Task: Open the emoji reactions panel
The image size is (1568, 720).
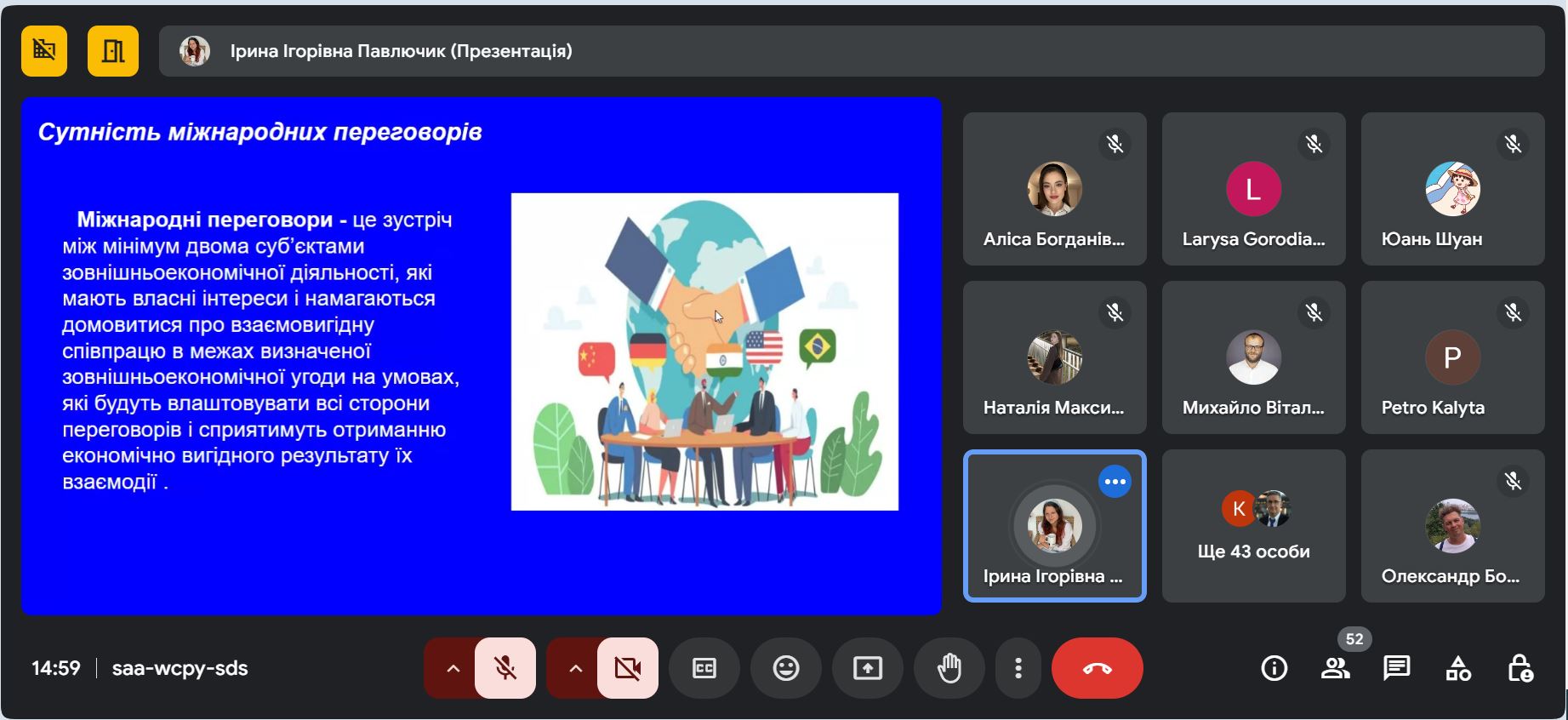Action: pyautogui.click(x=785, y=668)
